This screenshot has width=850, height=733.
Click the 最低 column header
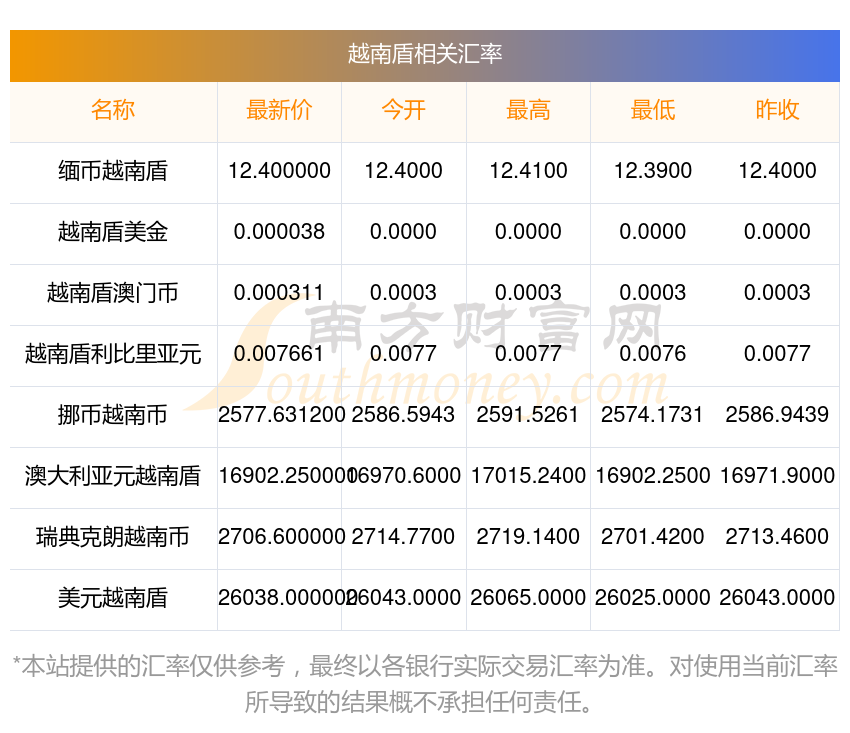point(653,110)
